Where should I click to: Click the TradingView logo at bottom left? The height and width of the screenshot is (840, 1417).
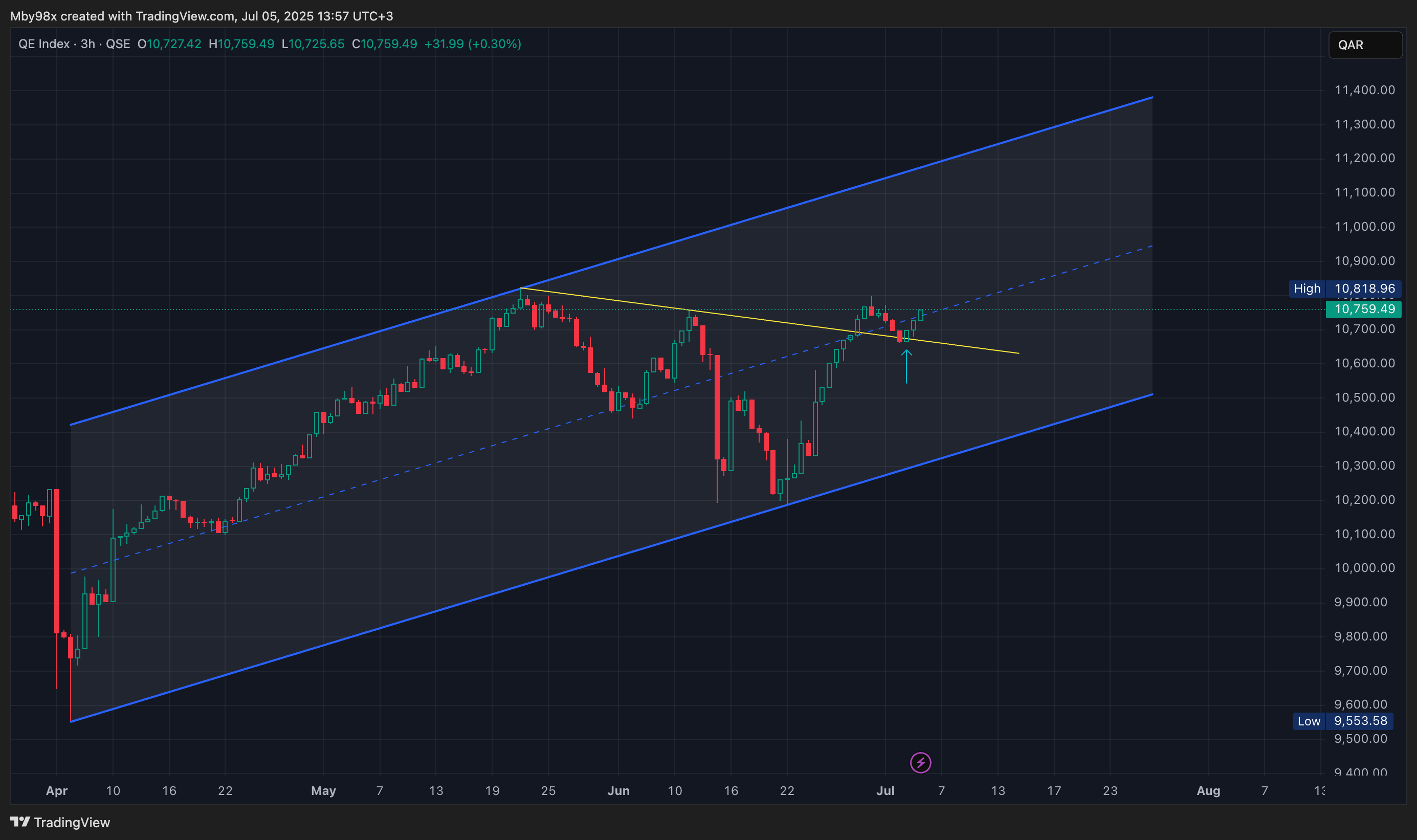(x=60, y=822)
